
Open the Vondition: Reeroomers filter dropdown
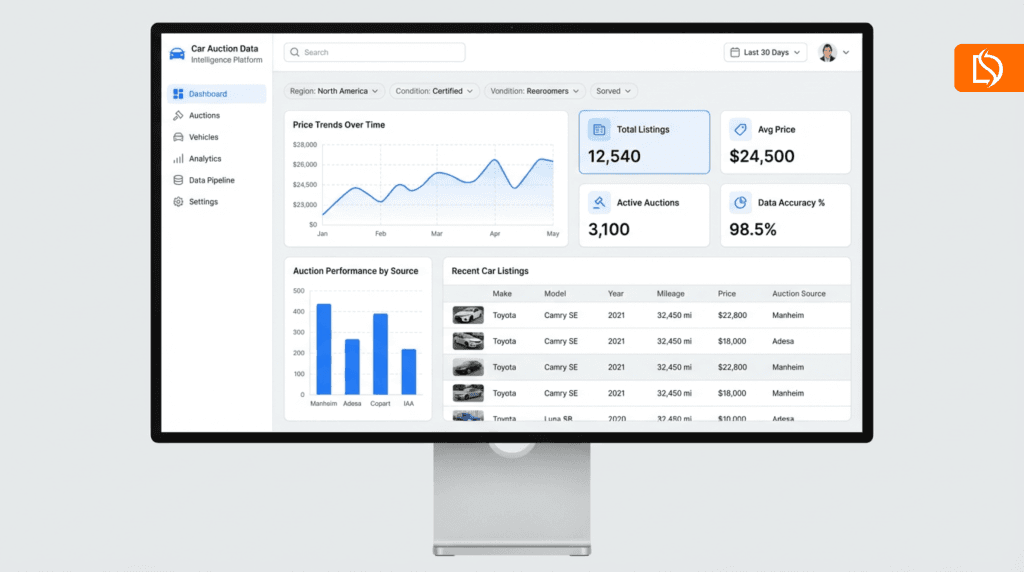[x=534, y=91]
